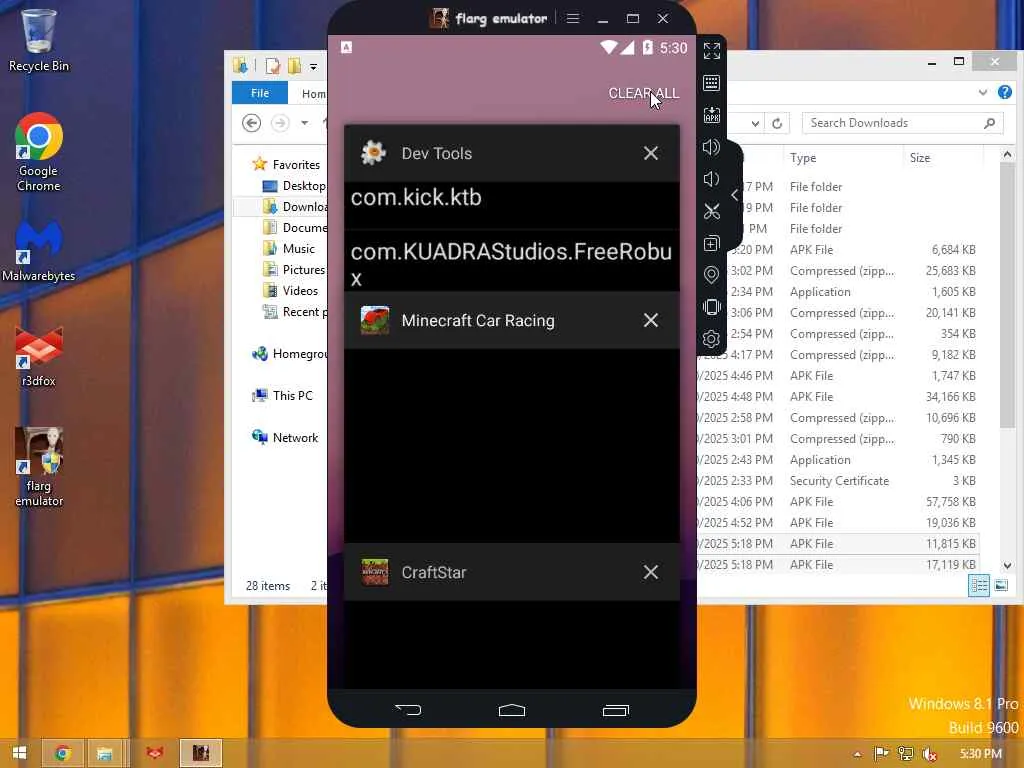Sort files by Size column header
This screenshot has width=1024, height=768.
pyautogui.click(x=920, y=158)
